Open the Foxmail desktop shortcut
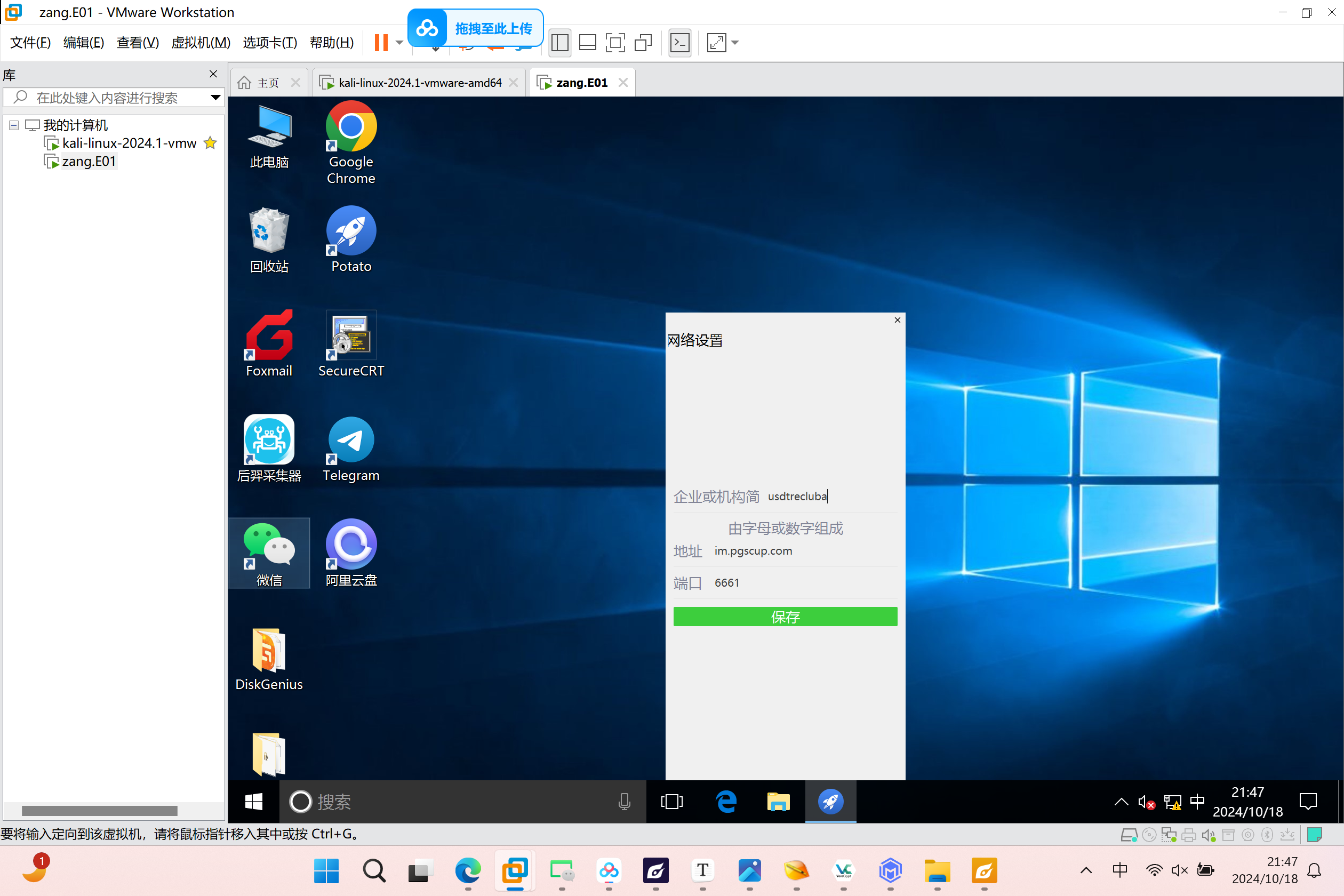This screenshot has height=896, width=1344. click(269, 344)
